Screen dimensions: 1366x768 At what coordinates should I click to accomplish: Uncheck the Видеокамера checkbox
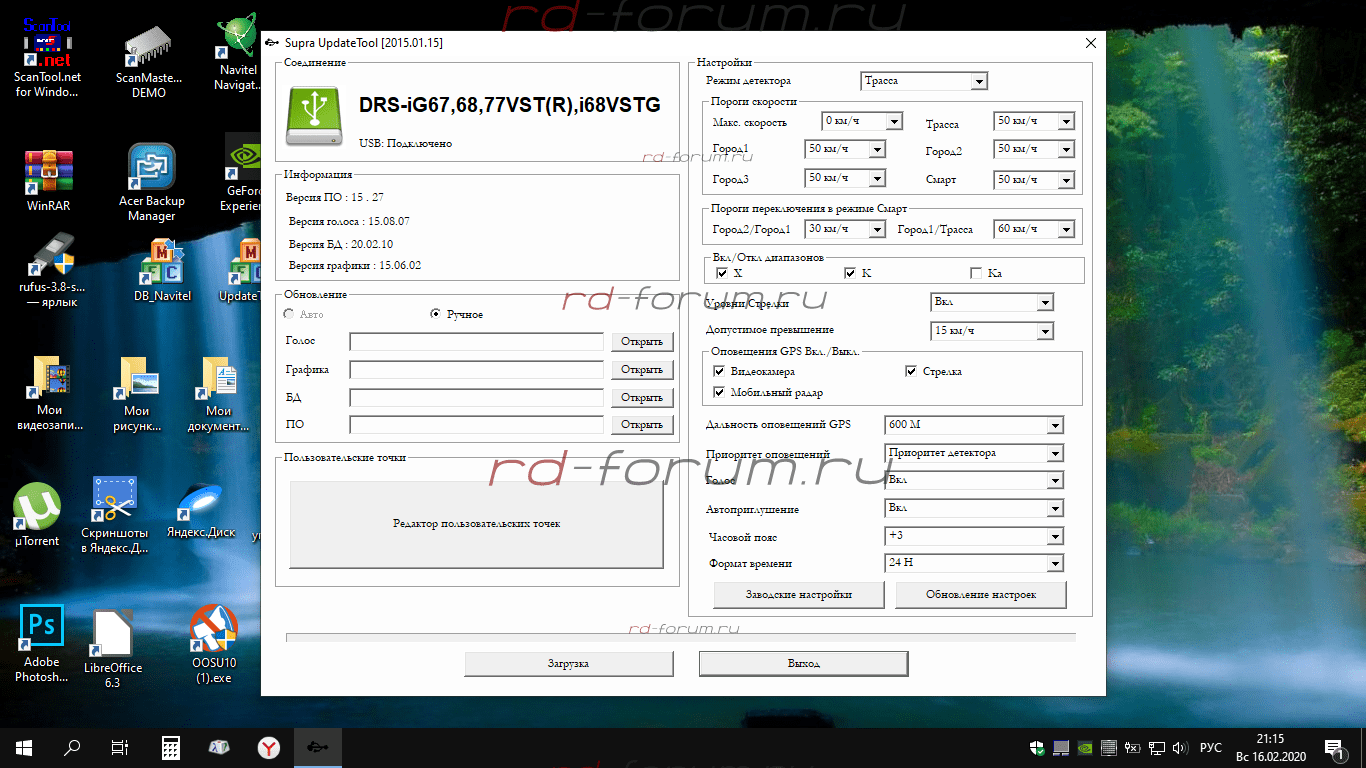pos(719,371)
